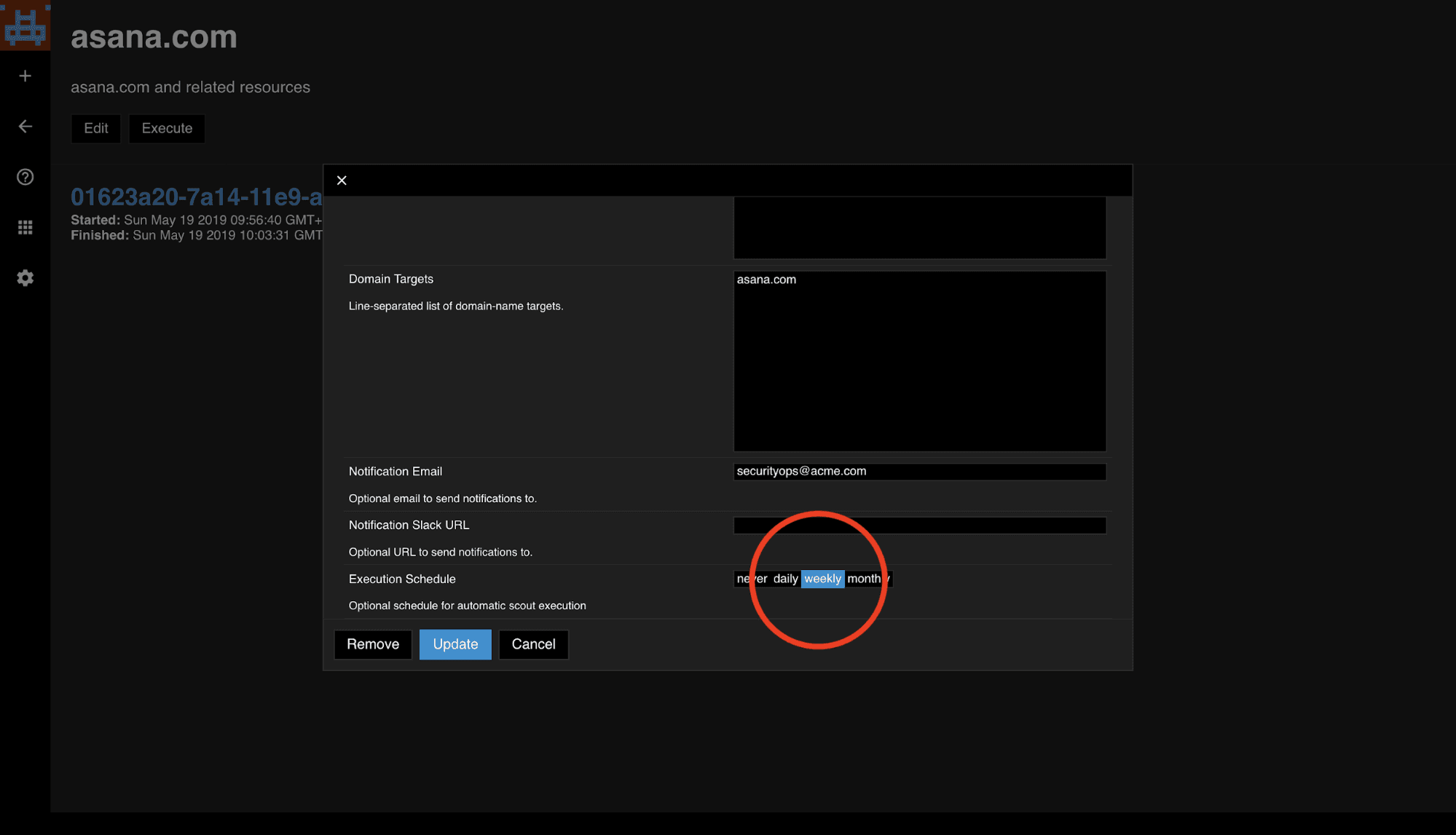Screen dimensions: 1456x835
Task: Click the "Execution Schedule" label
Action: point(402,579)
